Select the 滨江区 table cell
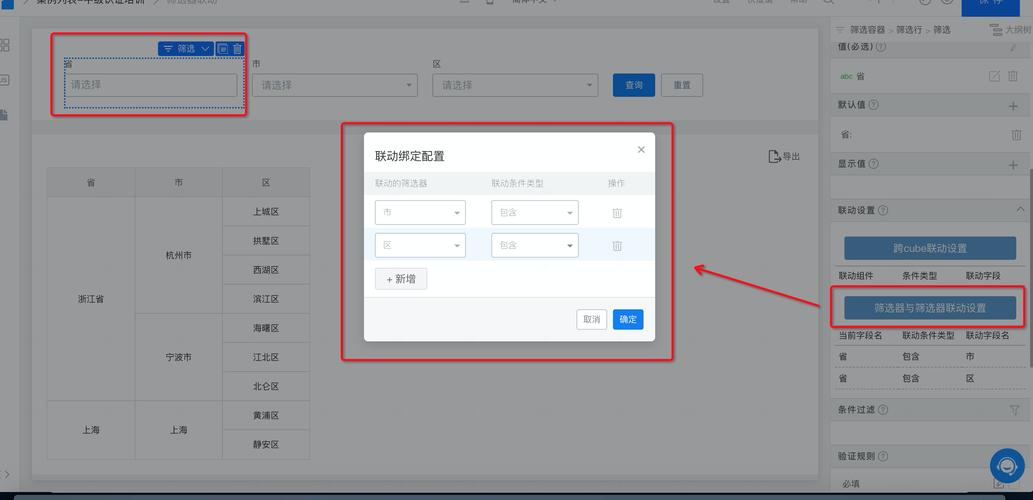The image size is (1033, 500). [x=266, y=299]
